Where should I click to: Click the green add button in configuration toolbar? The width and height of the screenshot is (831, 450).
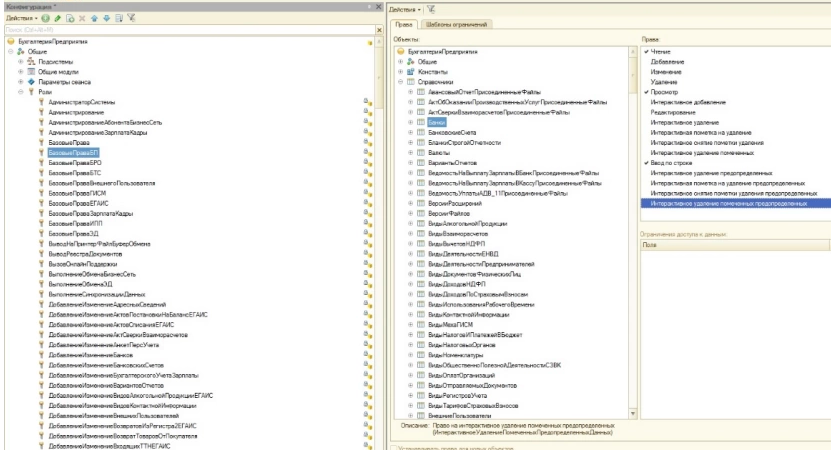pyautogui.click(x=47, y=18)
